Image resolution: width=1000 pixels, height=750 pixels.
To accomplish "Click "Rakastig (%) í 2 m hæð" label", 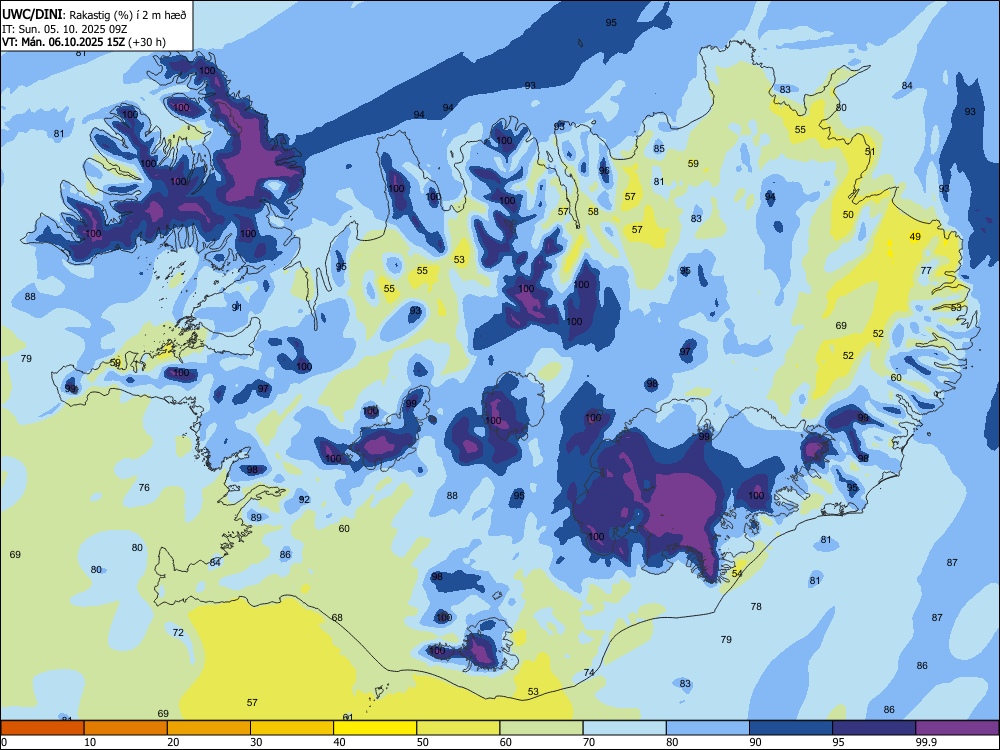I will 128,15.
